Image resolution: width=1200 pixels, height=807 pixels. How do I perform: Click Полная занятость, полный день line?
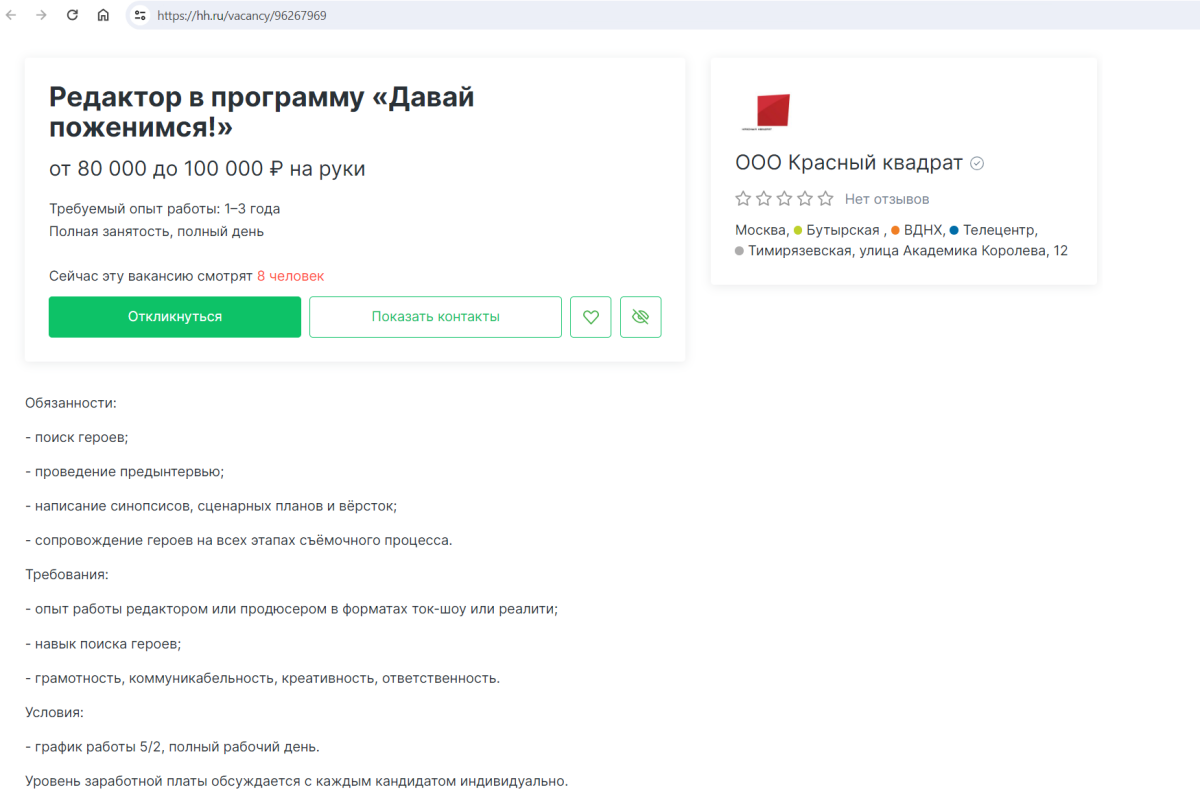pos(157,232)
